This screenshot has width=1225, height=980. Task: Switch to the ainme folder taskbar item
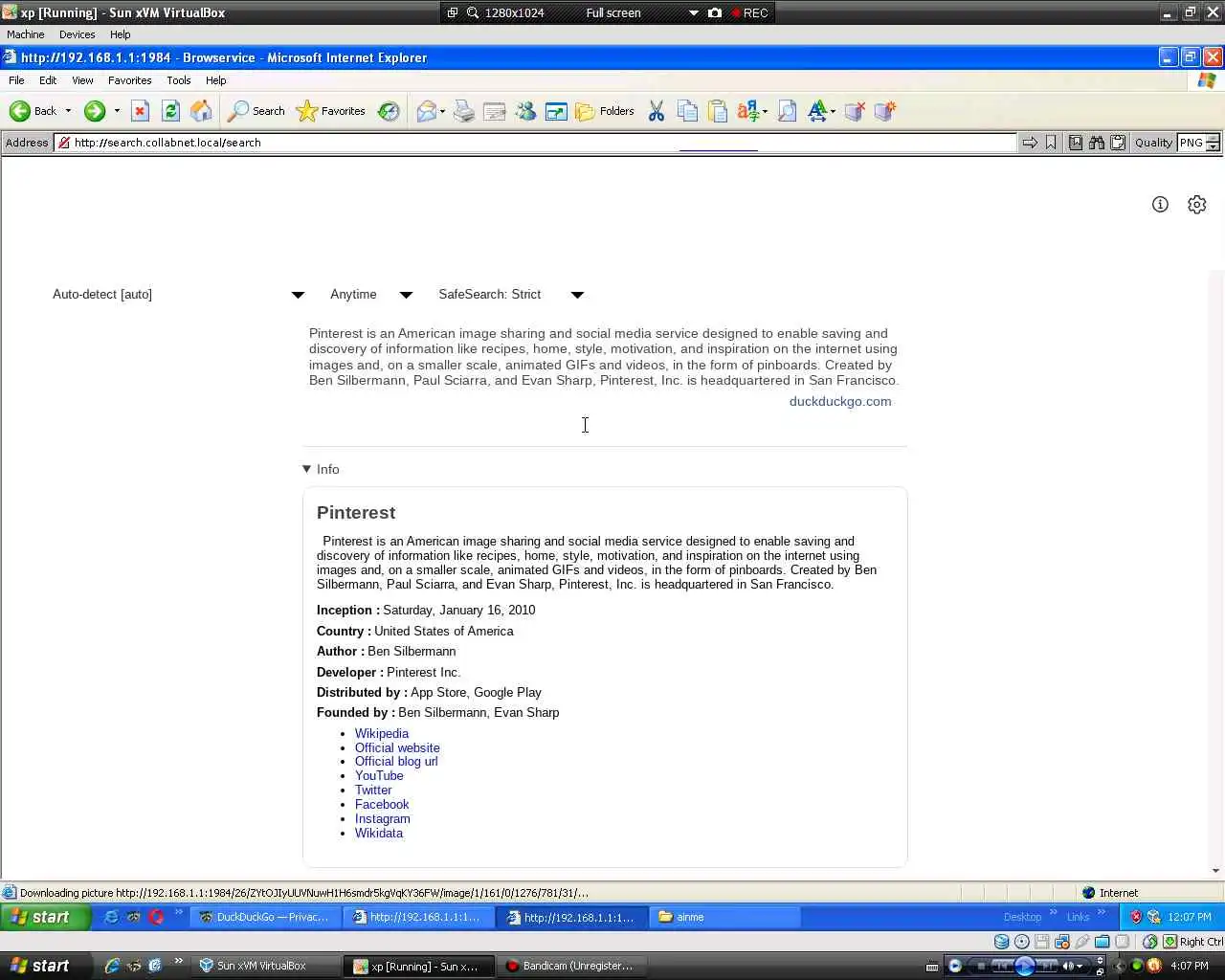point(725,917)
